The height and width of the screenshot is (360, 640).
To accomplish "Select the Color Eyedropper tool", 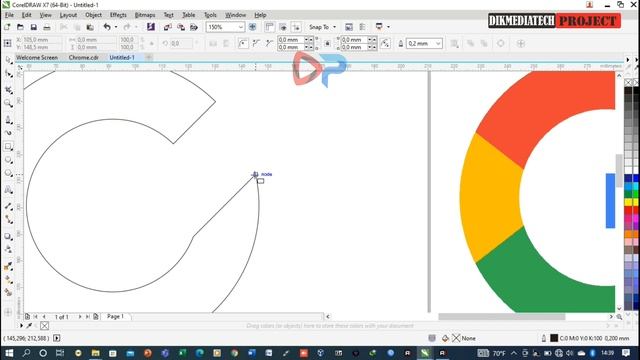I will pyautogui.click(x=8, y=266).
